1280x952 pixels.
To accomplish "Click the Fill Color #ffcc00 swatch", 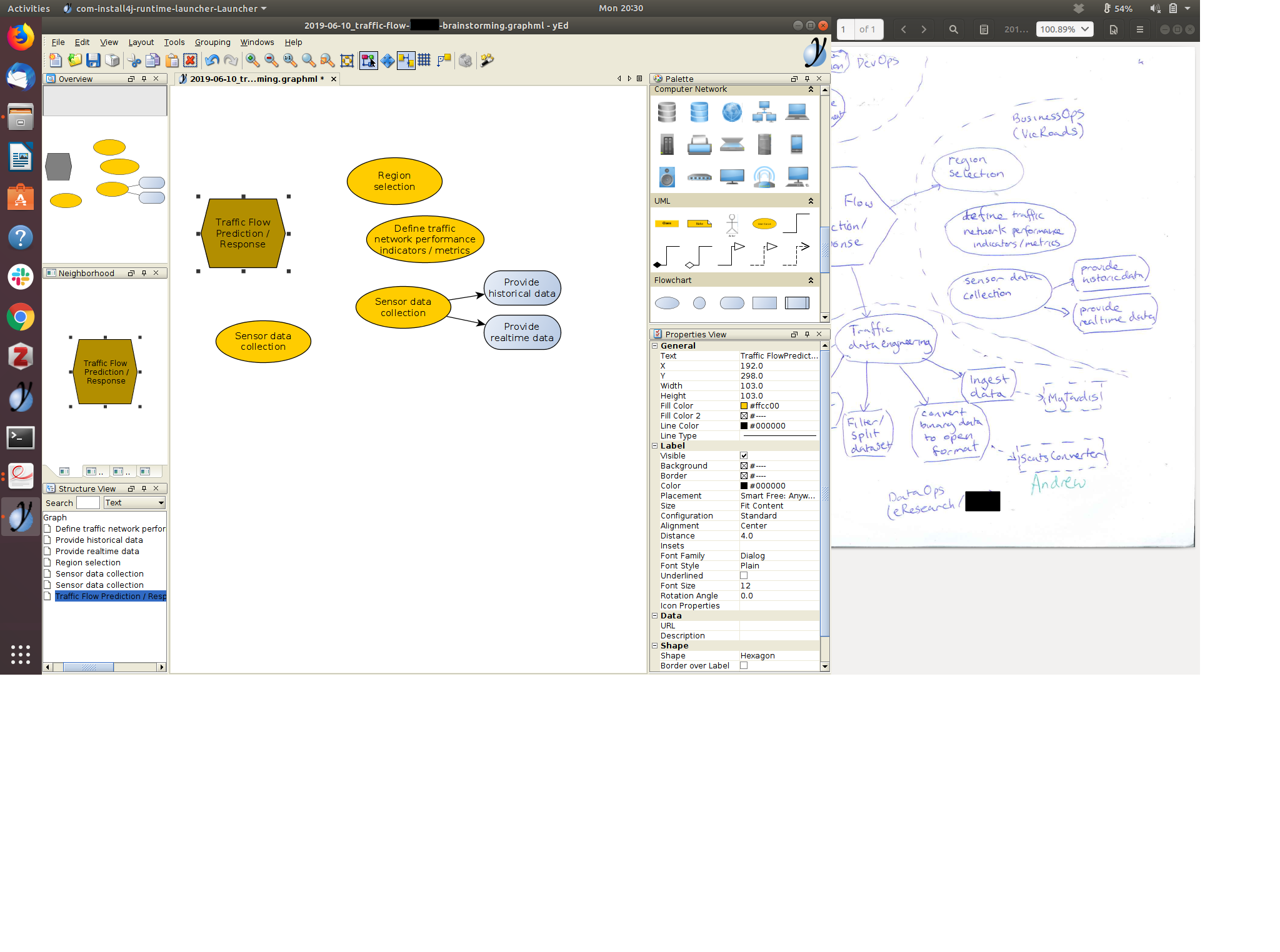I will tap(744, 406).
